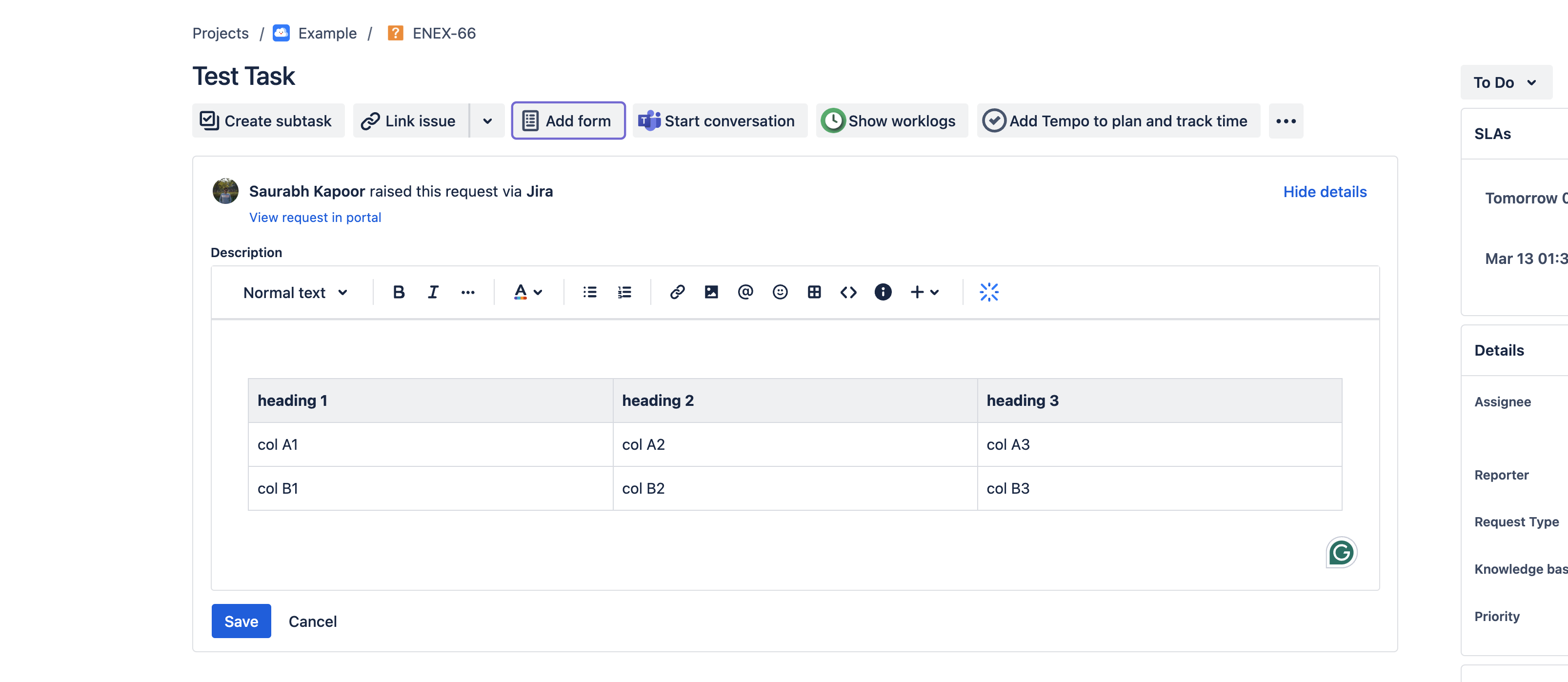
Task: Toggle bold formatting in editor toolbar
Action: click(x=399, y=292)
